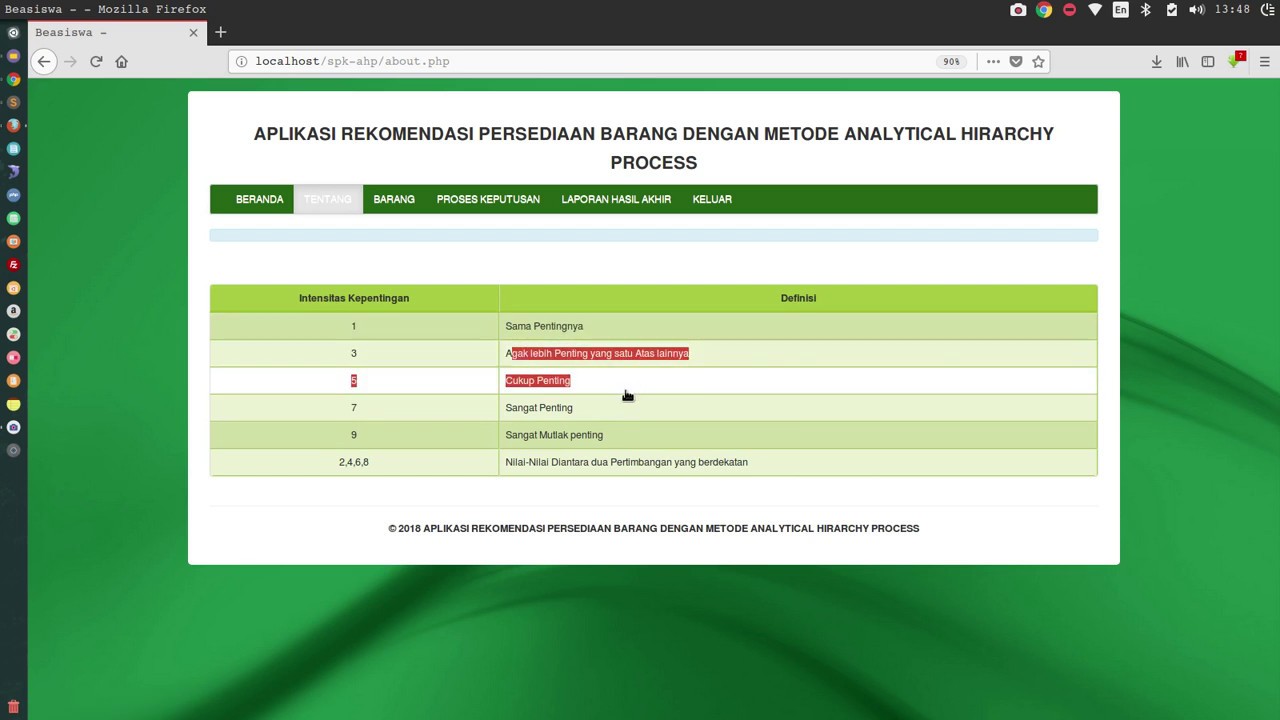Open the applications launcher at dock top

tap(13, 33)
